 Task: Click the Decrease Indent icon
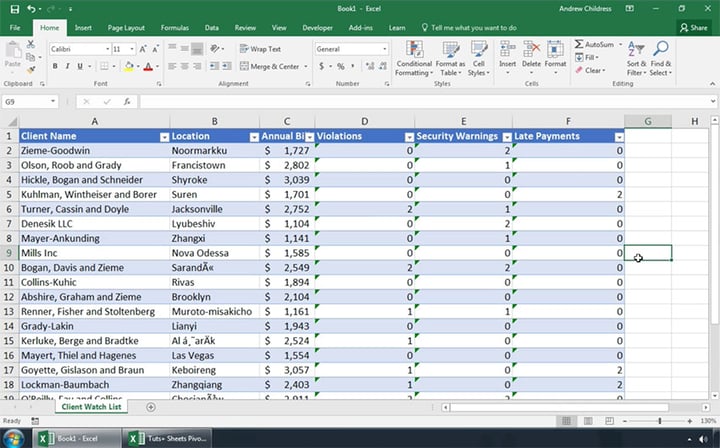[214, 67]
